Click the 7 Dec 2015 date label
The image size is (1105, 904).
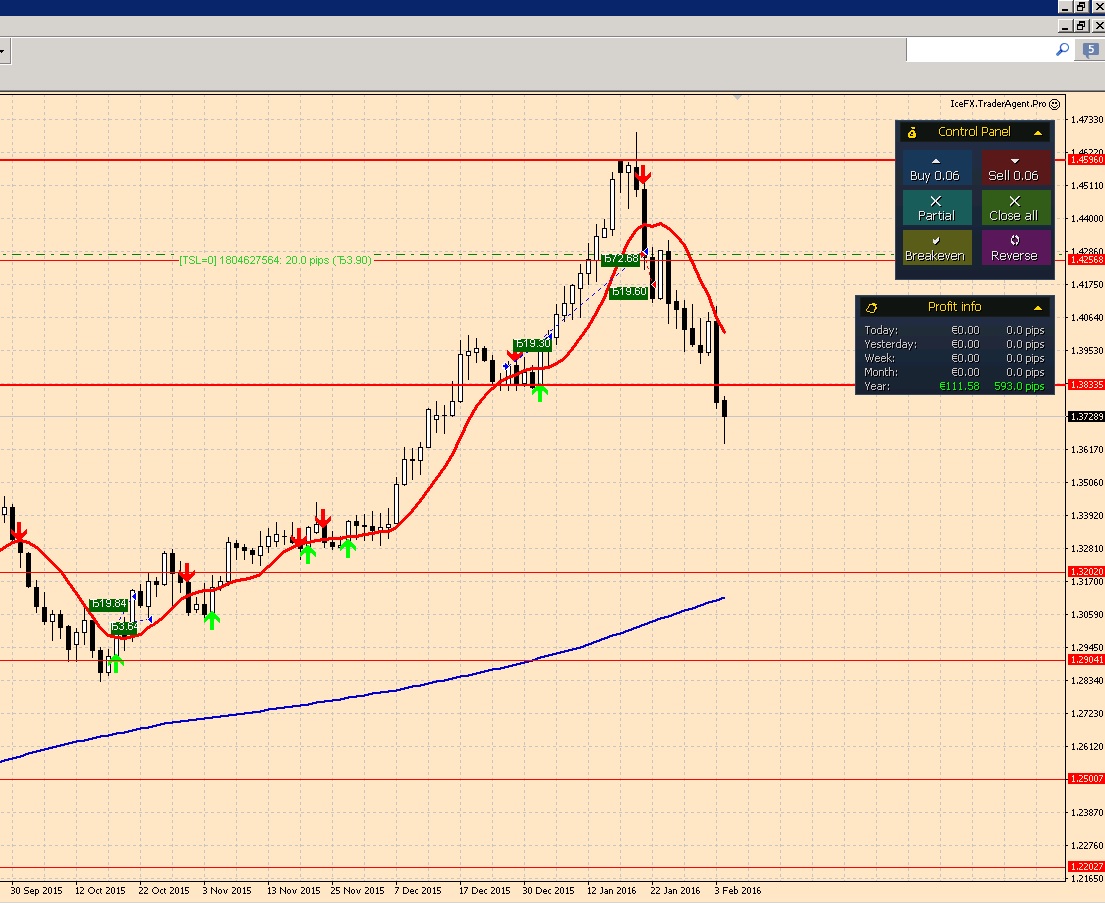tap(418, 891)
